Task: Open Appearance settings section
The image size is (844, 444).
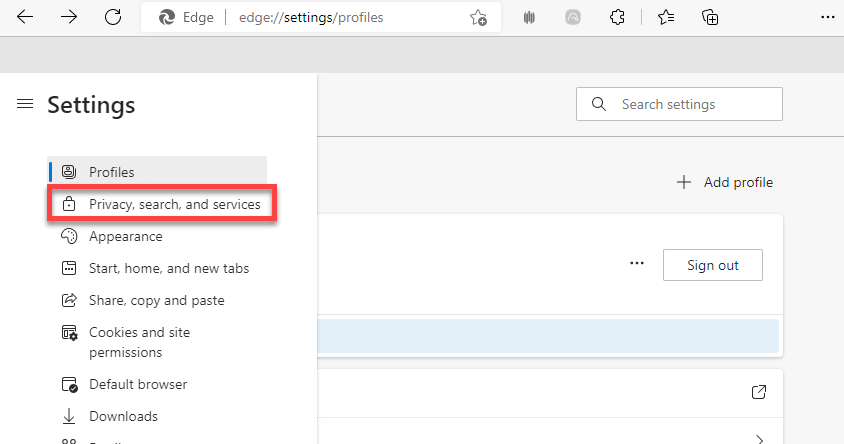Action: coord(125,236)
